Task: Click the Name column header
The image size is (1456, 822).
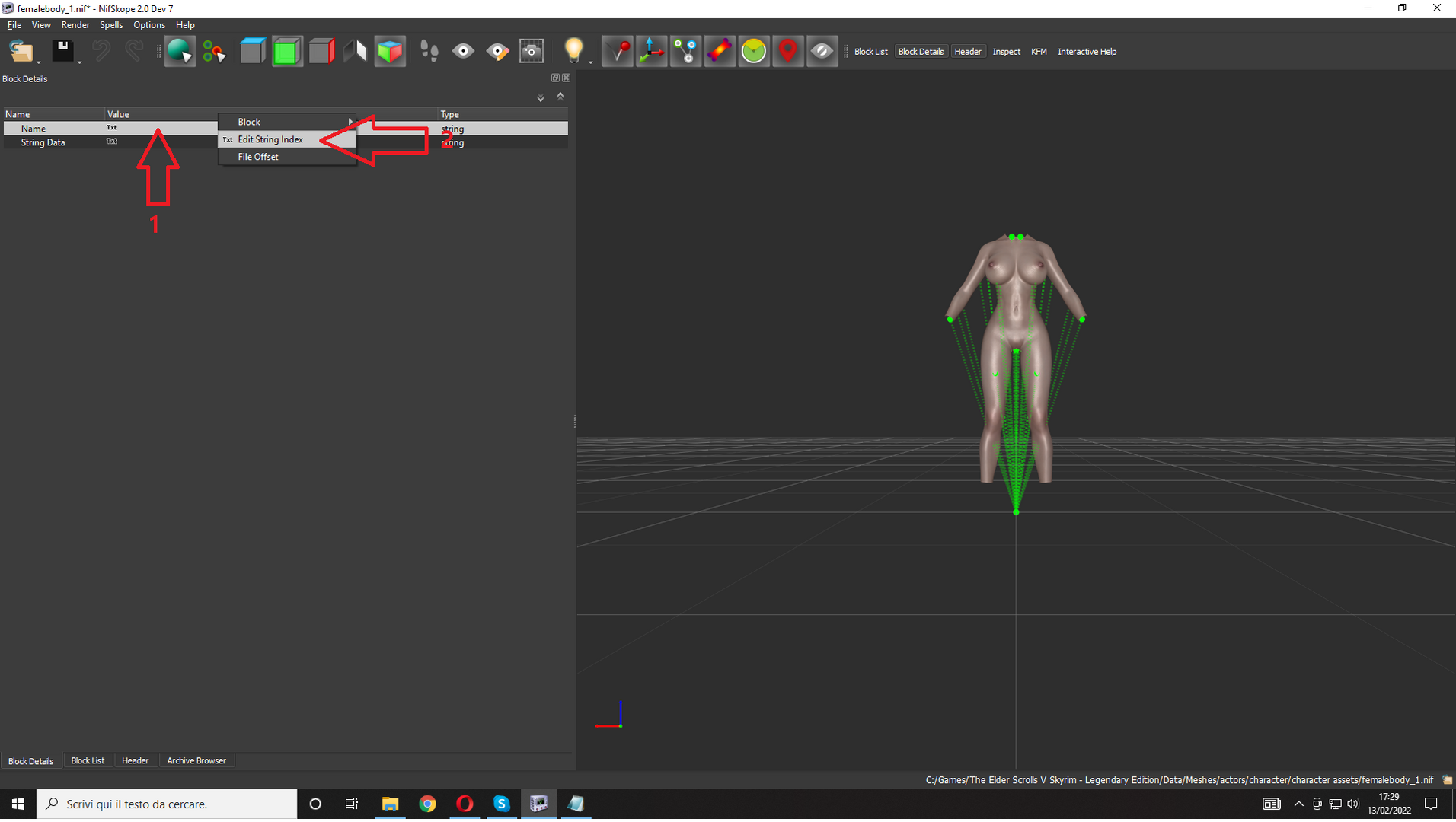Action: (x=53, y=114)
